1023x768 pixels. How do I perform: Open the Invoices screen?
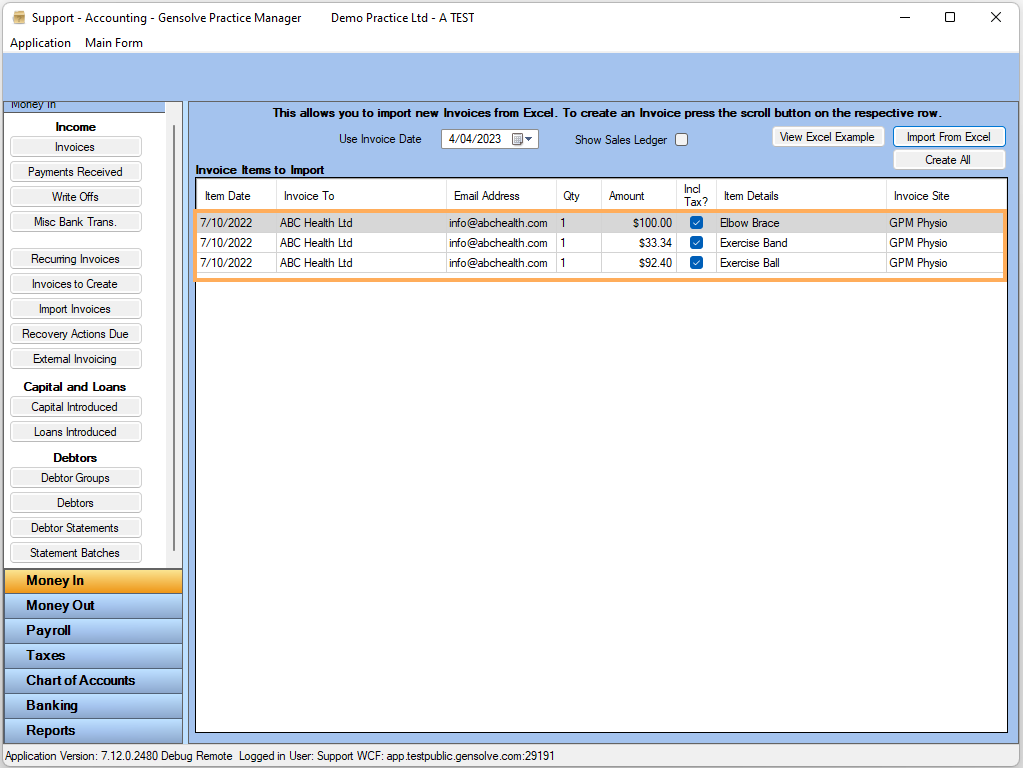click(75, 146)
